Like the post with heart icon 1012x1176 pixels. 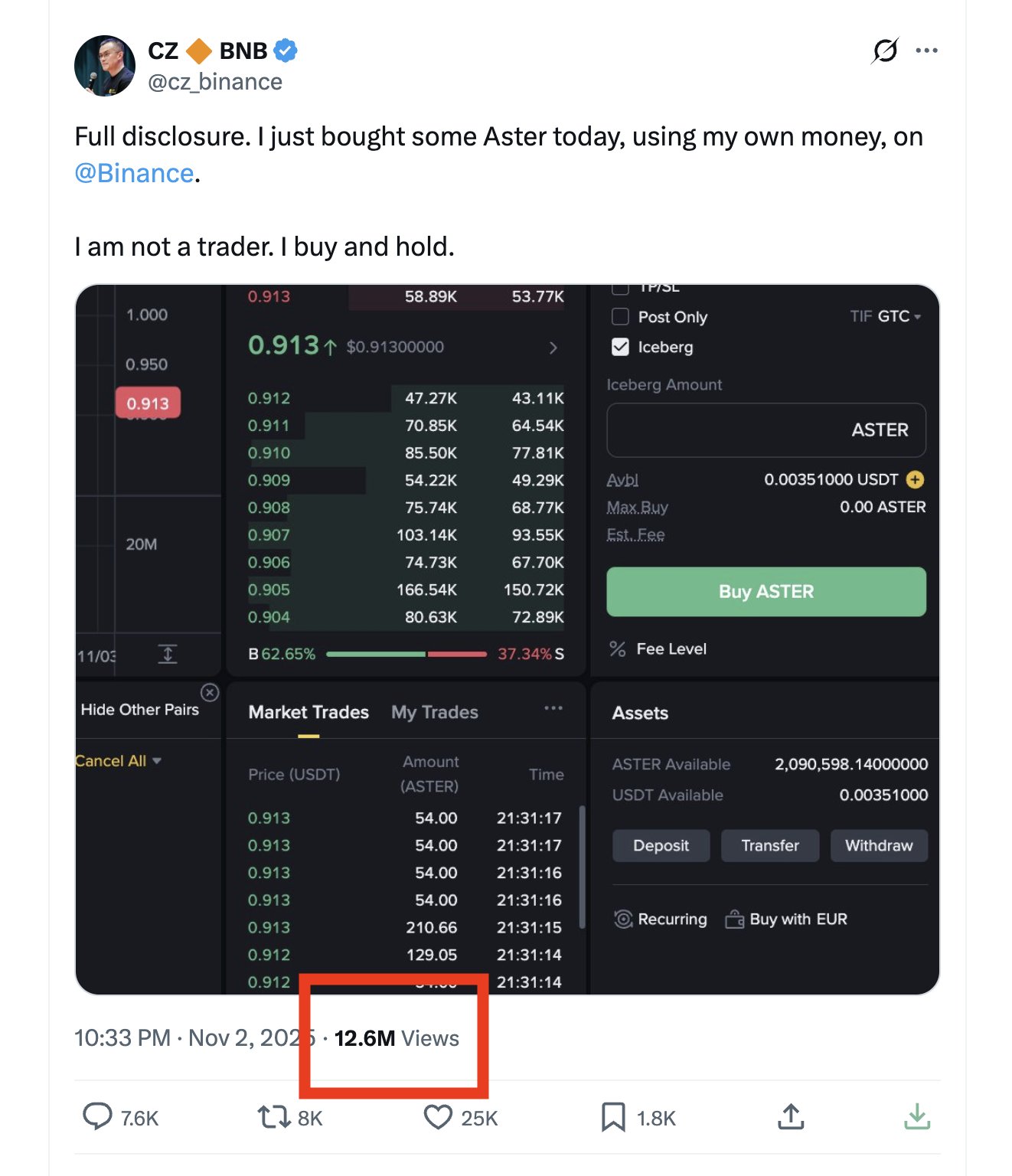pos(438,1117)
